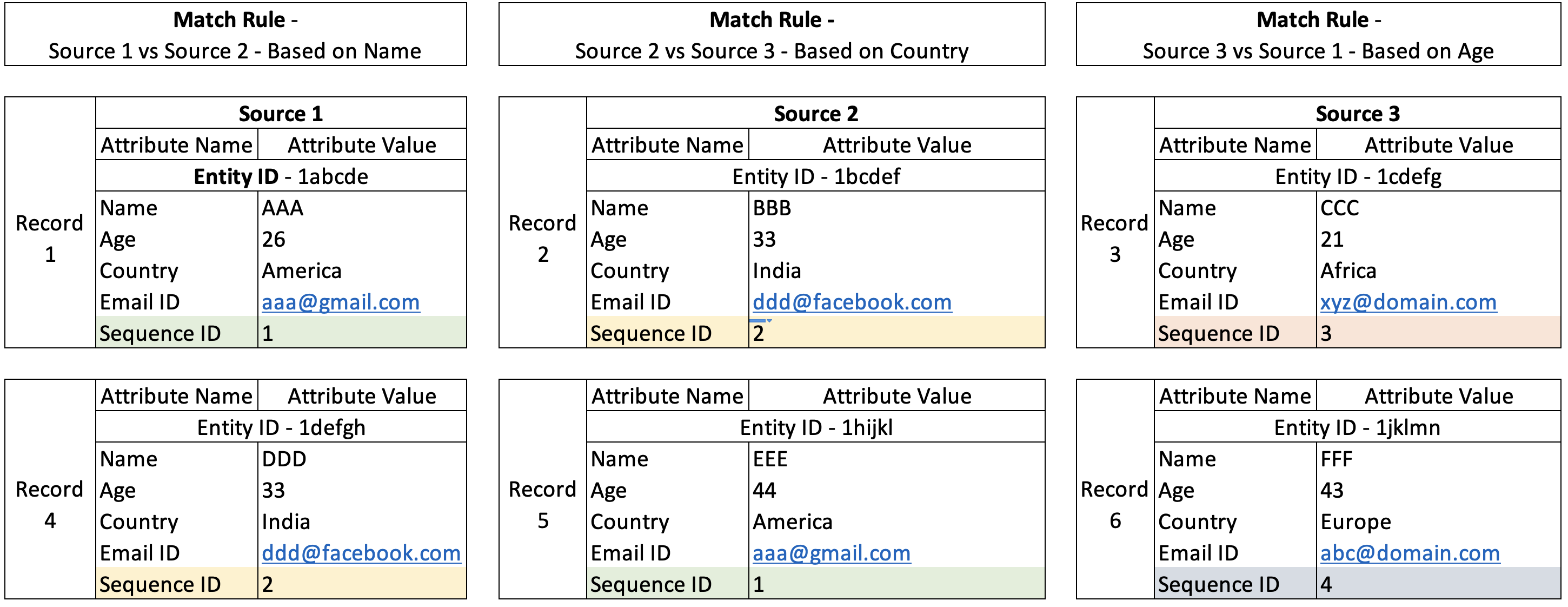Image resolution: width=1568 pixels, height=607 pixels.
Task: Click Match Rule based on Country box
Action: pos(771,35)
